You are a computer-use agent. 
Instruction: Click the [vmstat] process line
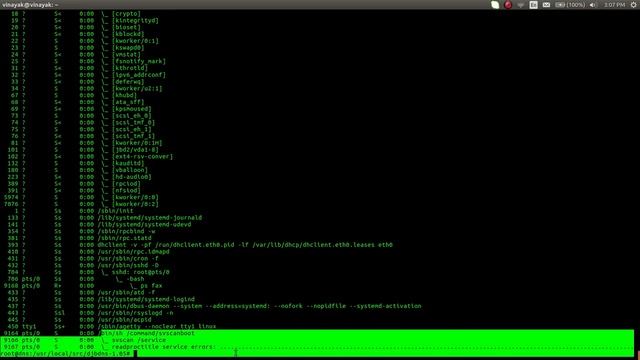76,55
